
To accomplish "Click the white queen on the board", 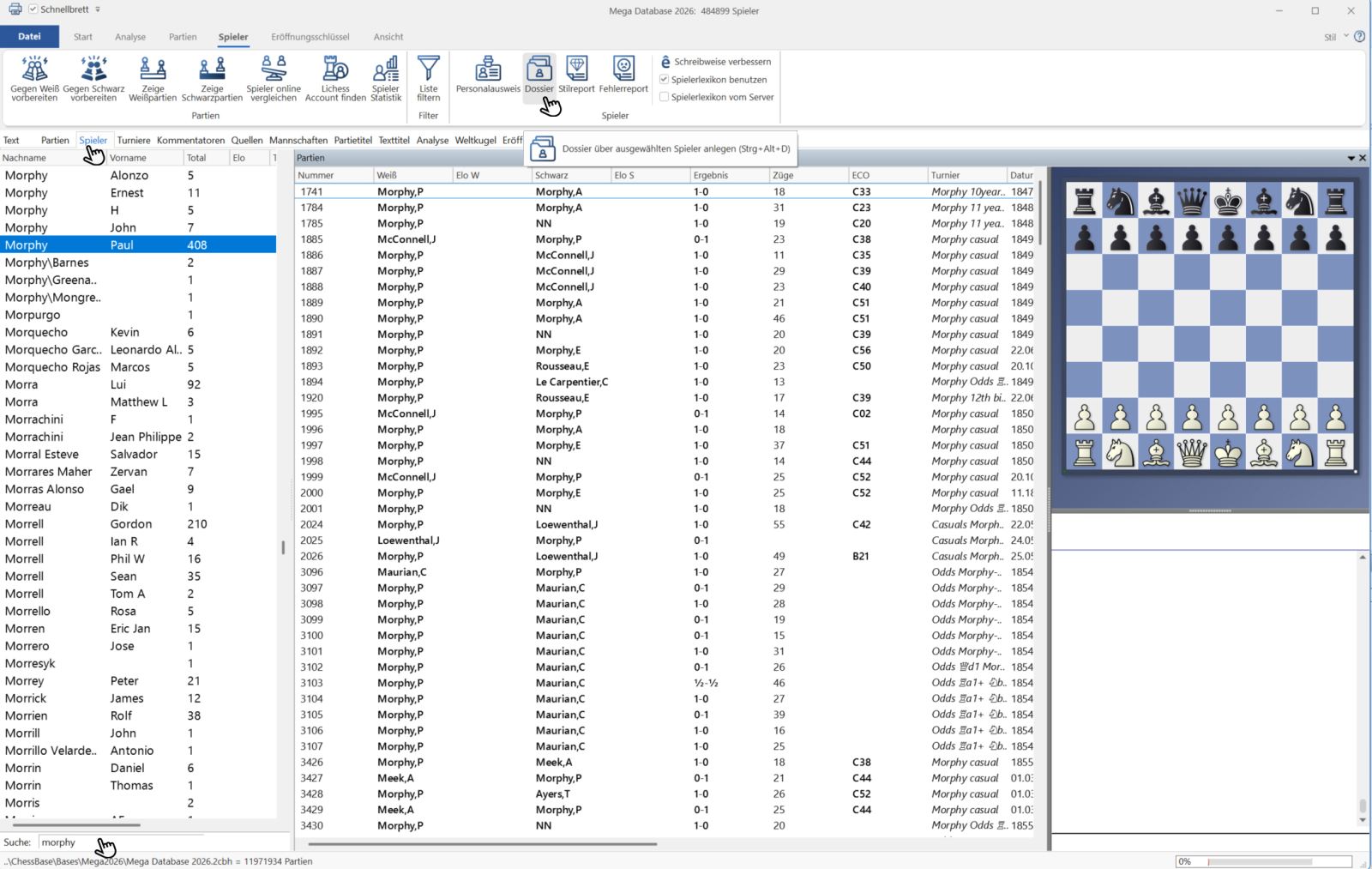I will click(1192, 452).
